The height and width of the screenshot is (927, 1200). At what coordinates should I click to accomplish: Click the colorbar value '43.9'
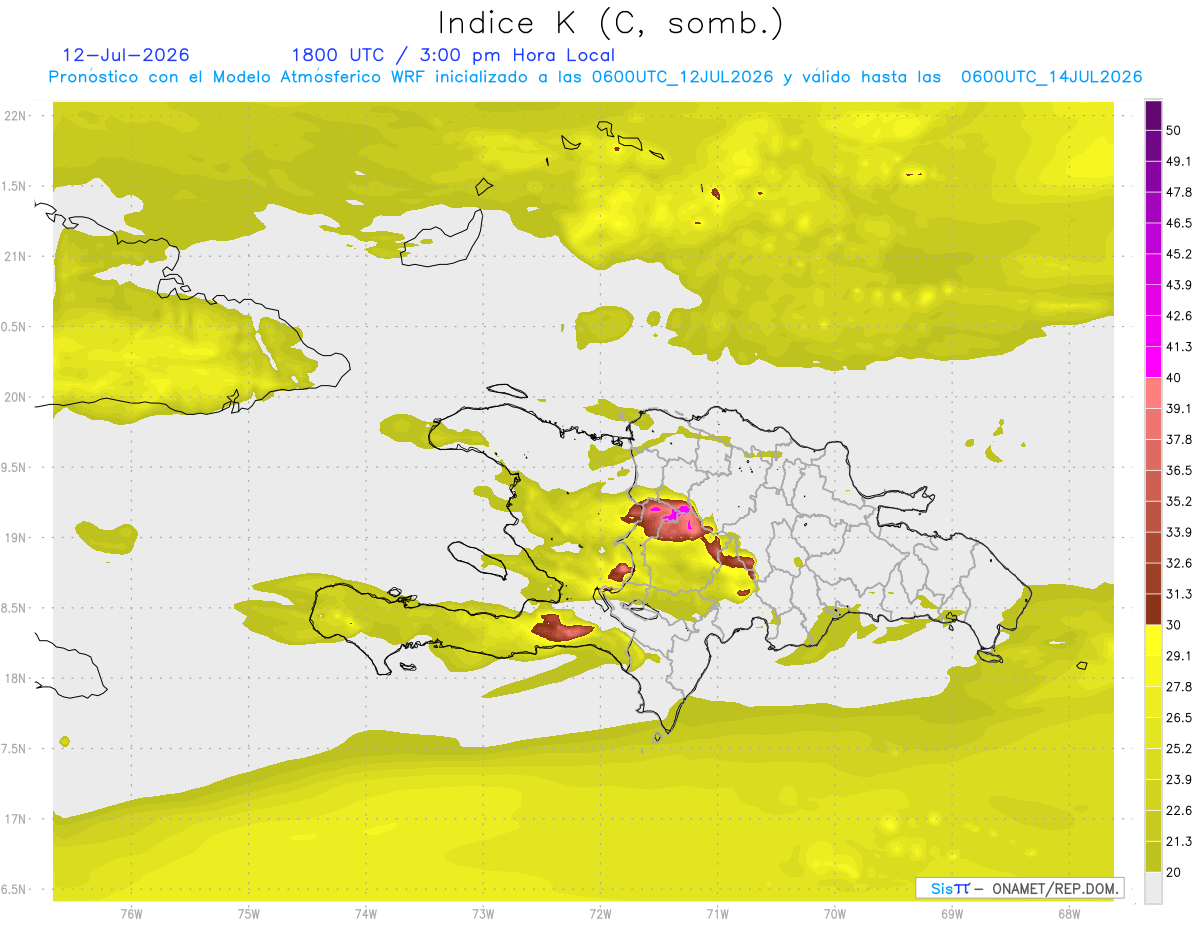tap(1178, 285)
